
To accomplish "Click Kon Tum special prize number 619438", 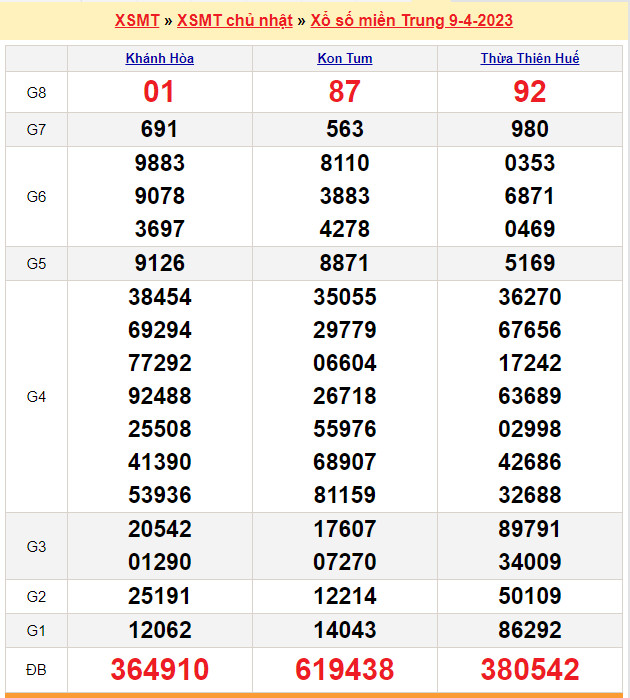I will (344, 669).
